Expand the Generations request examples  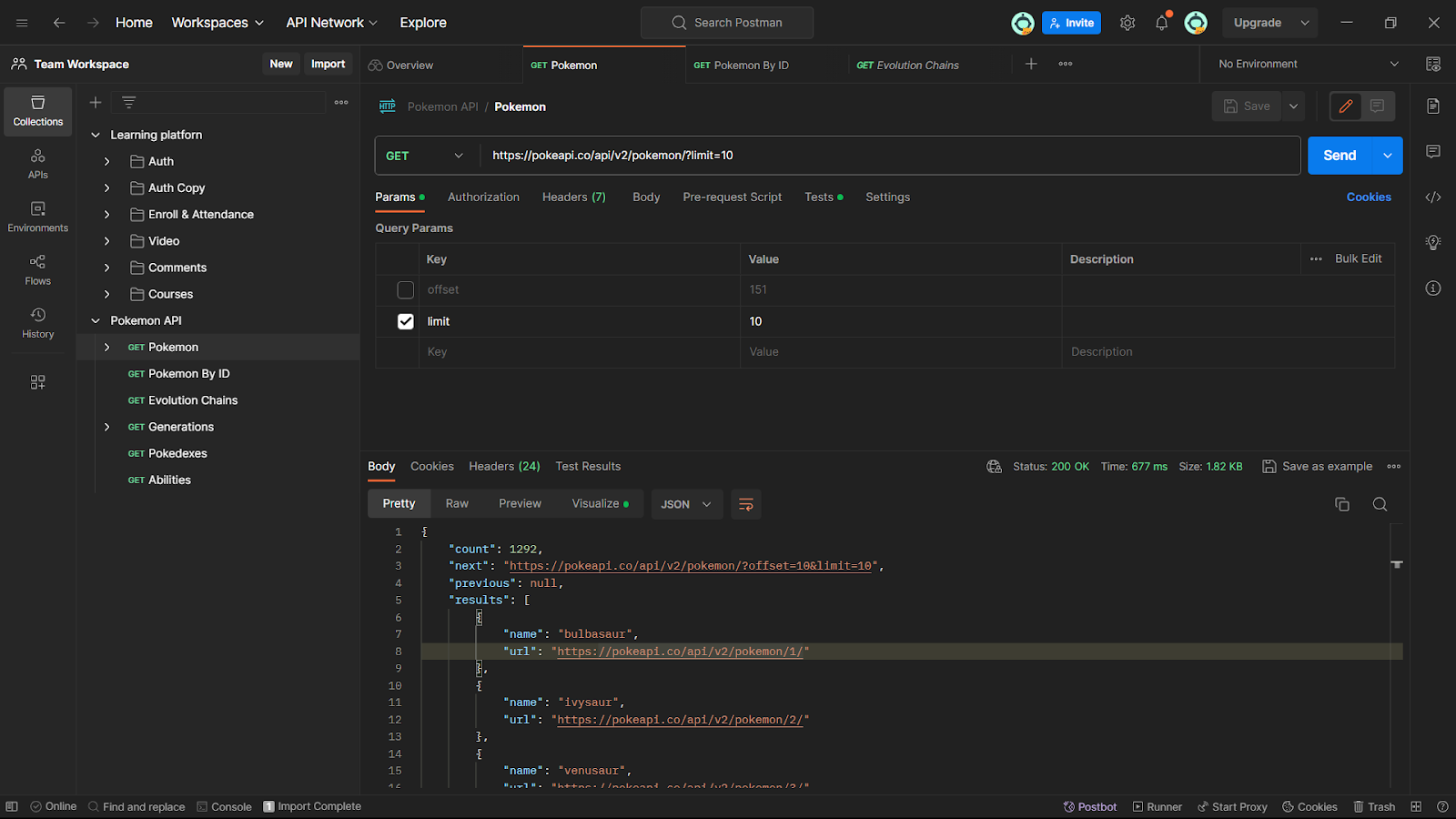click(x=107, y=427)
